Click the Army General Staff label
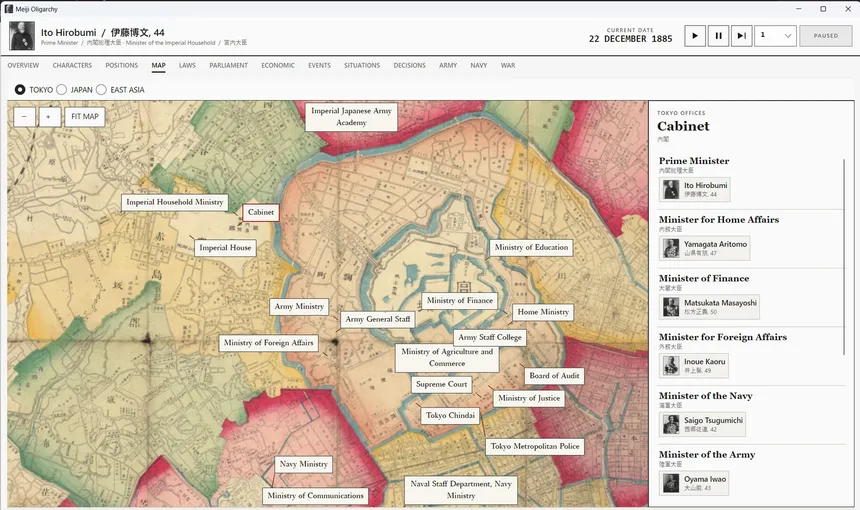The width and height of the screenshot is (860, 510). [x=378, y=319]
